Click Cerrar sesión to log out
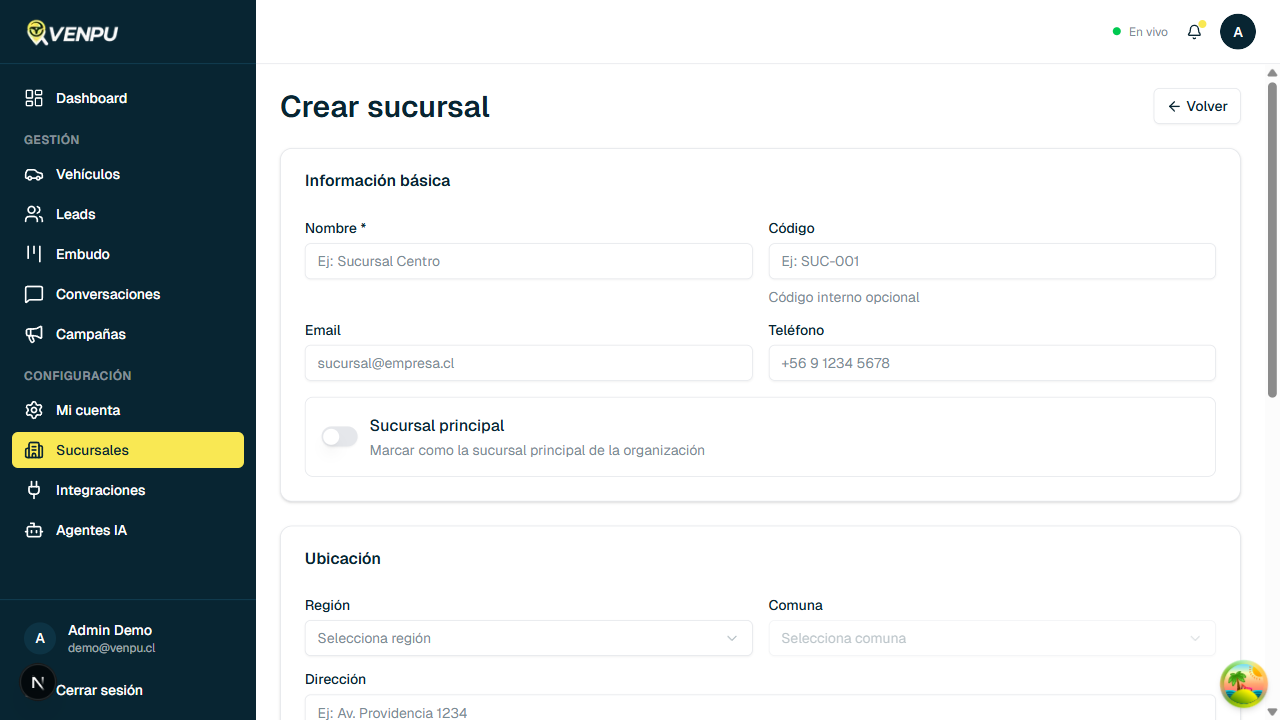Screen dimensions: 1280x720 tap(99, 690)
